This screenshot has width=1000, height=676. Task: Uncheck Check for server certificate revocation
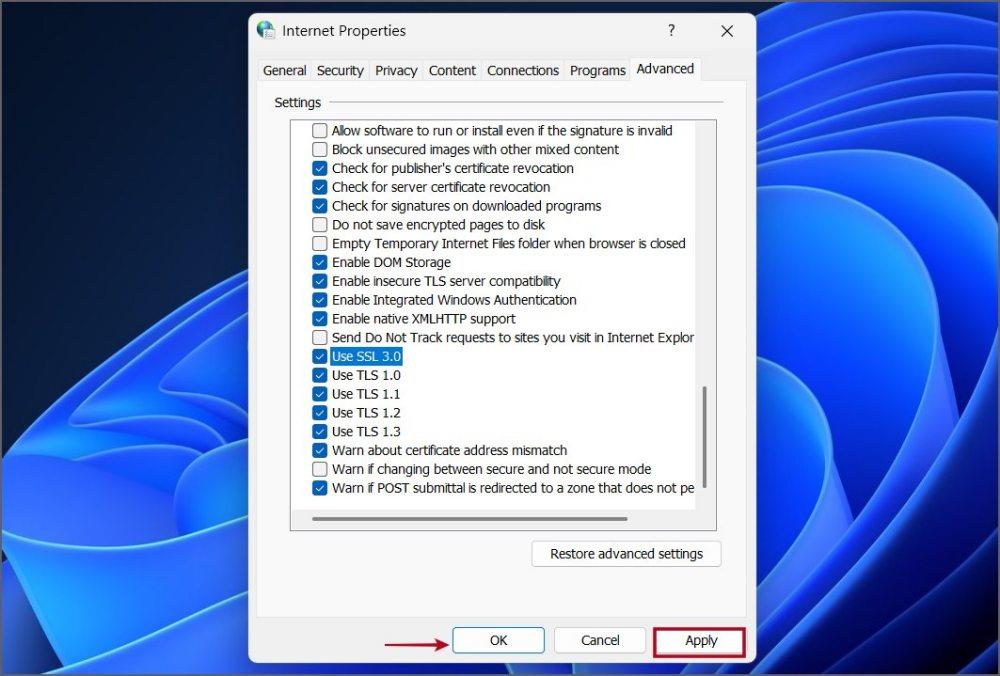[x=320, y=187]
